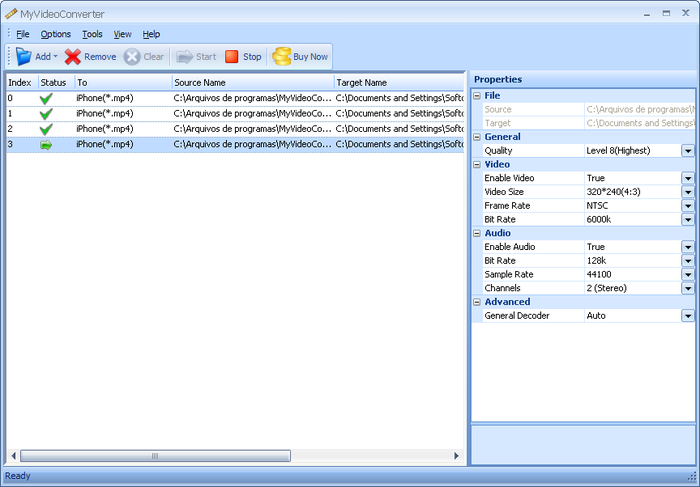Open the video Bit Rate 6000k dropdown

click(x=688, y=220)
